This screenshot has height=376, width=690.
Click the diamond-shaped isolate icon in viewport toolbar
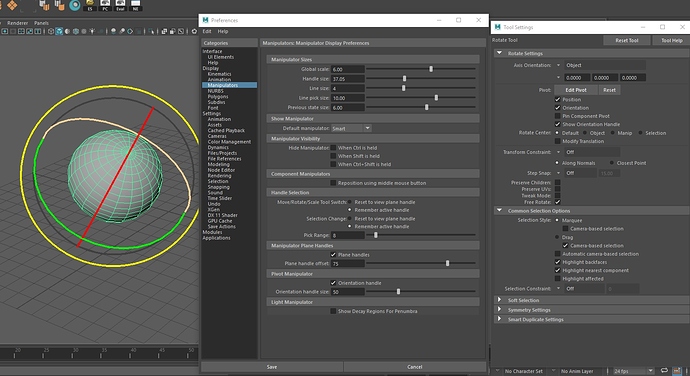pos(130,31)
